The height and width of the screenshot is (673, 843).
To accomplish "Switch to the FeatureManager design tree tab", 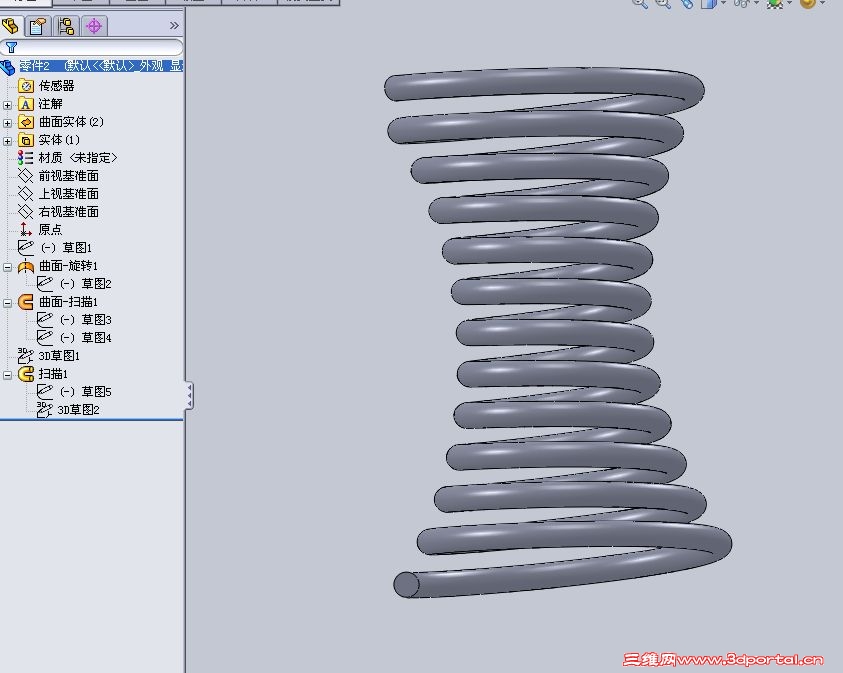I will tap(11, 25).
